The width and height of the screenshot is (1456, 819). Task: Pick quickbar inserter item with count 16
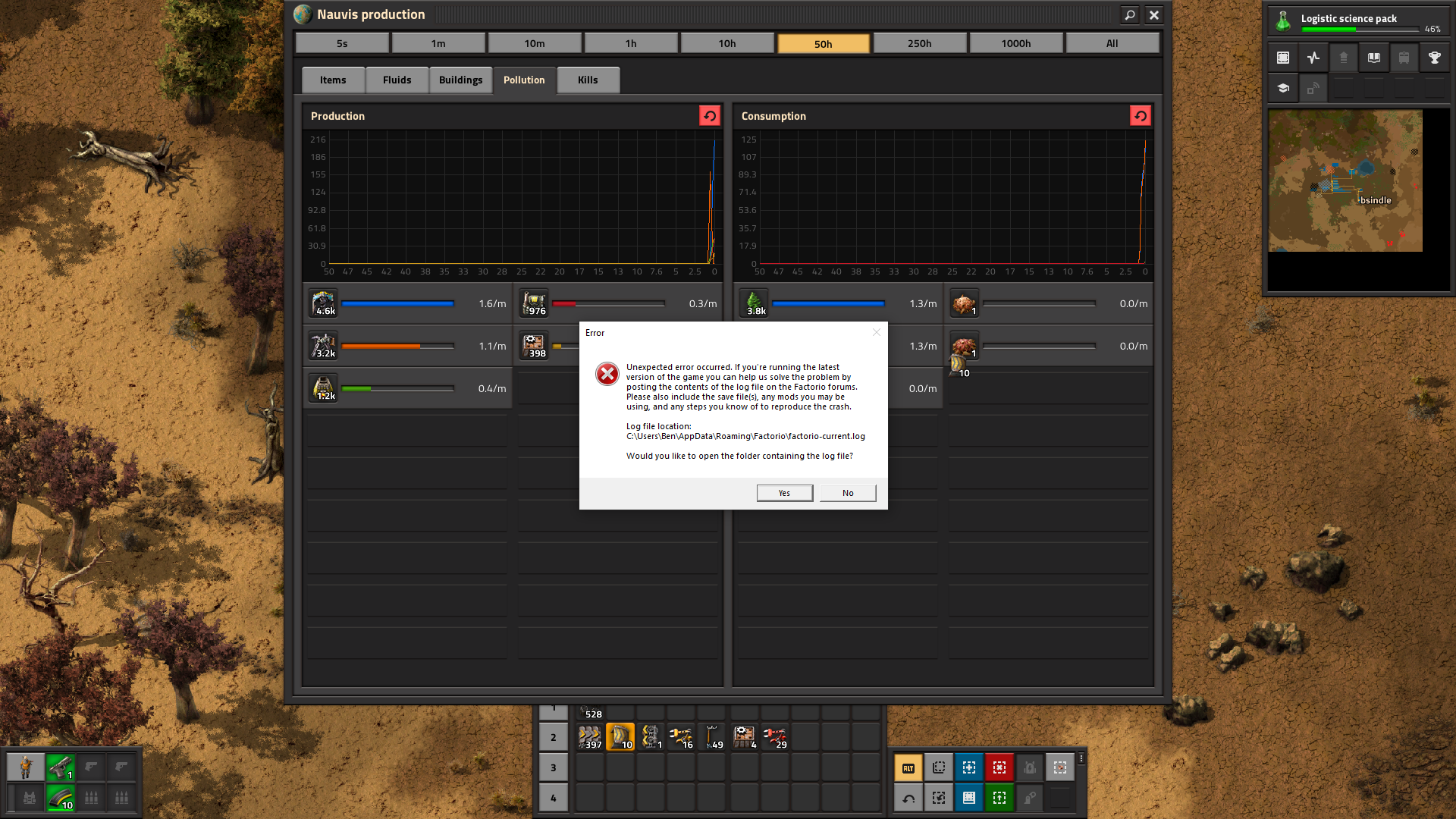(681, 737)
